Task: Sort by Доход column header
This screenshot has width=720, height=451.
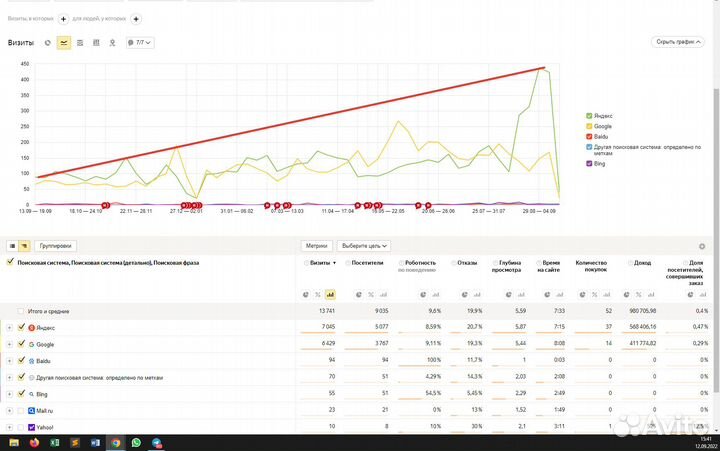Action: coord(642,263)
